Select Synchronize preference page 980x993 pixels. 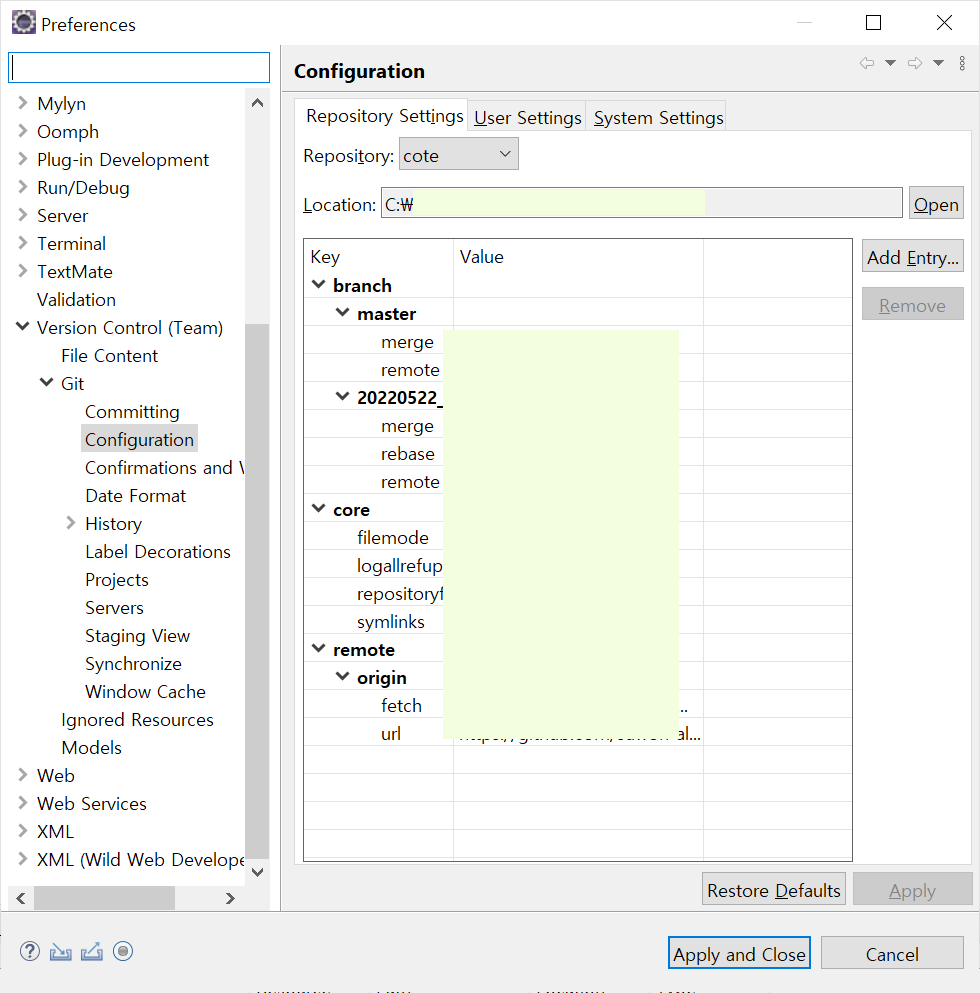click(133, 663)
